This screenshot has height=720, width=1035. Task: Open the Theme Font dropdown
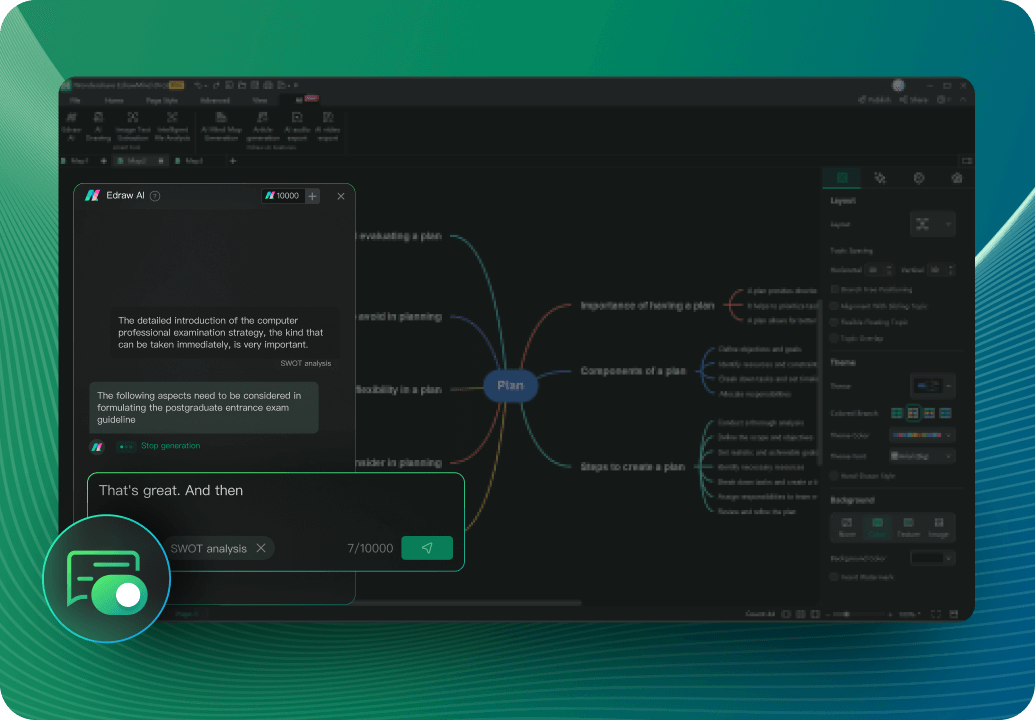[x=921, y=456]
